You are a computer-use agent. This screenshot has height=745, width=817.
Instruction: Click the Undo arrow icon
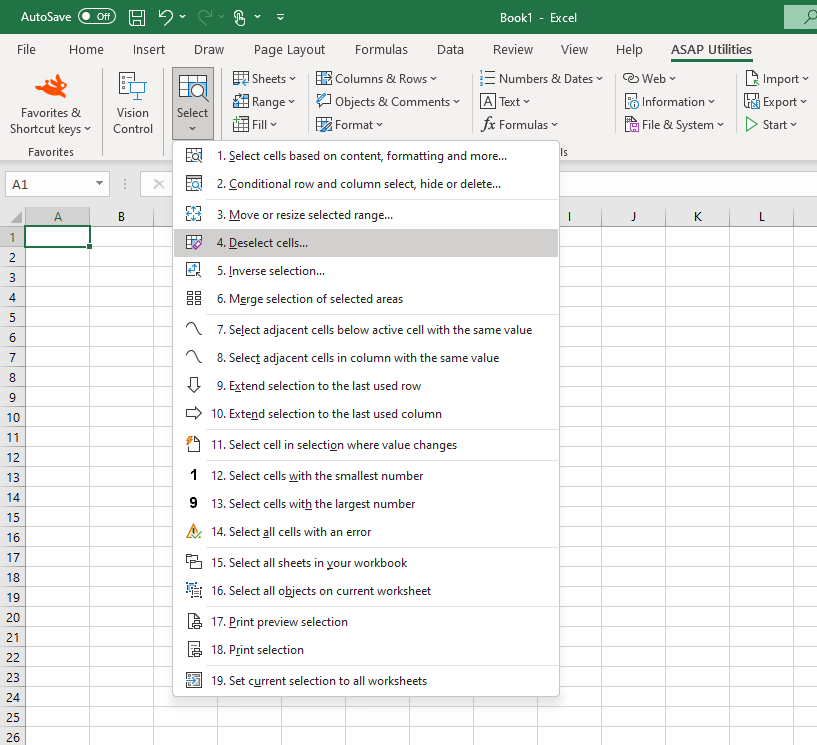pyautogui.click(x=166, y=17)
